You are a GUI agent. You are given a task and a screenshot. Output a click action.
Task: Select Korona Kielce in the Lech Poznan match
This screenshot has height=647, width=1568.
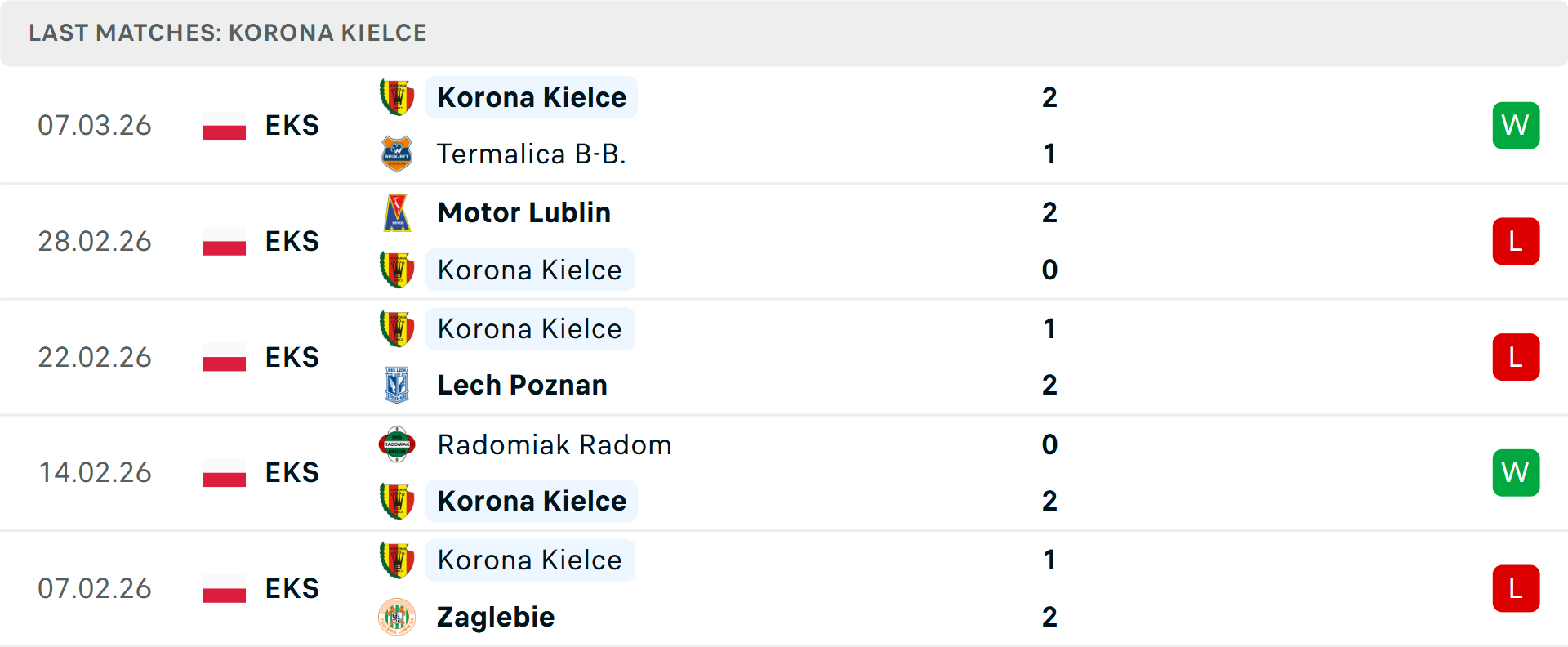(530, 328)
